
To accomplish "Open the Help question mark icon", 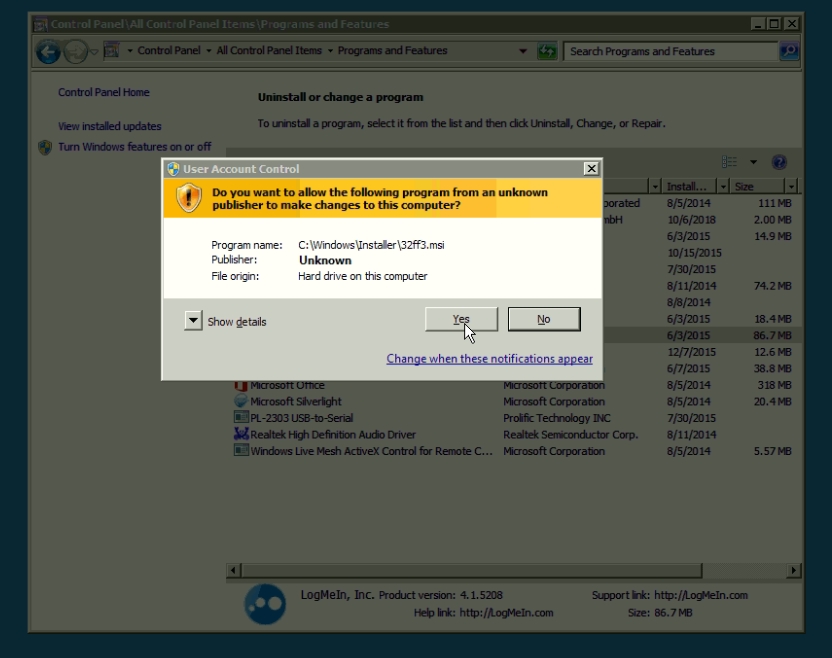I will 779,162.
